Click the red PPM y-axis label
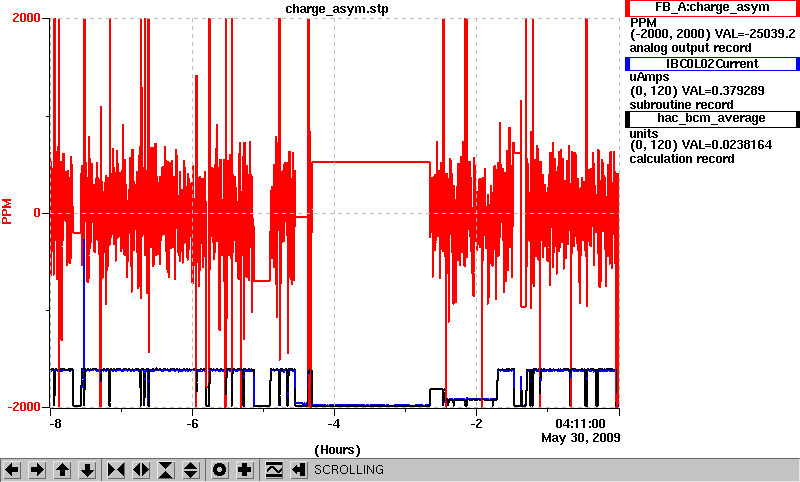 coord(7,212)
